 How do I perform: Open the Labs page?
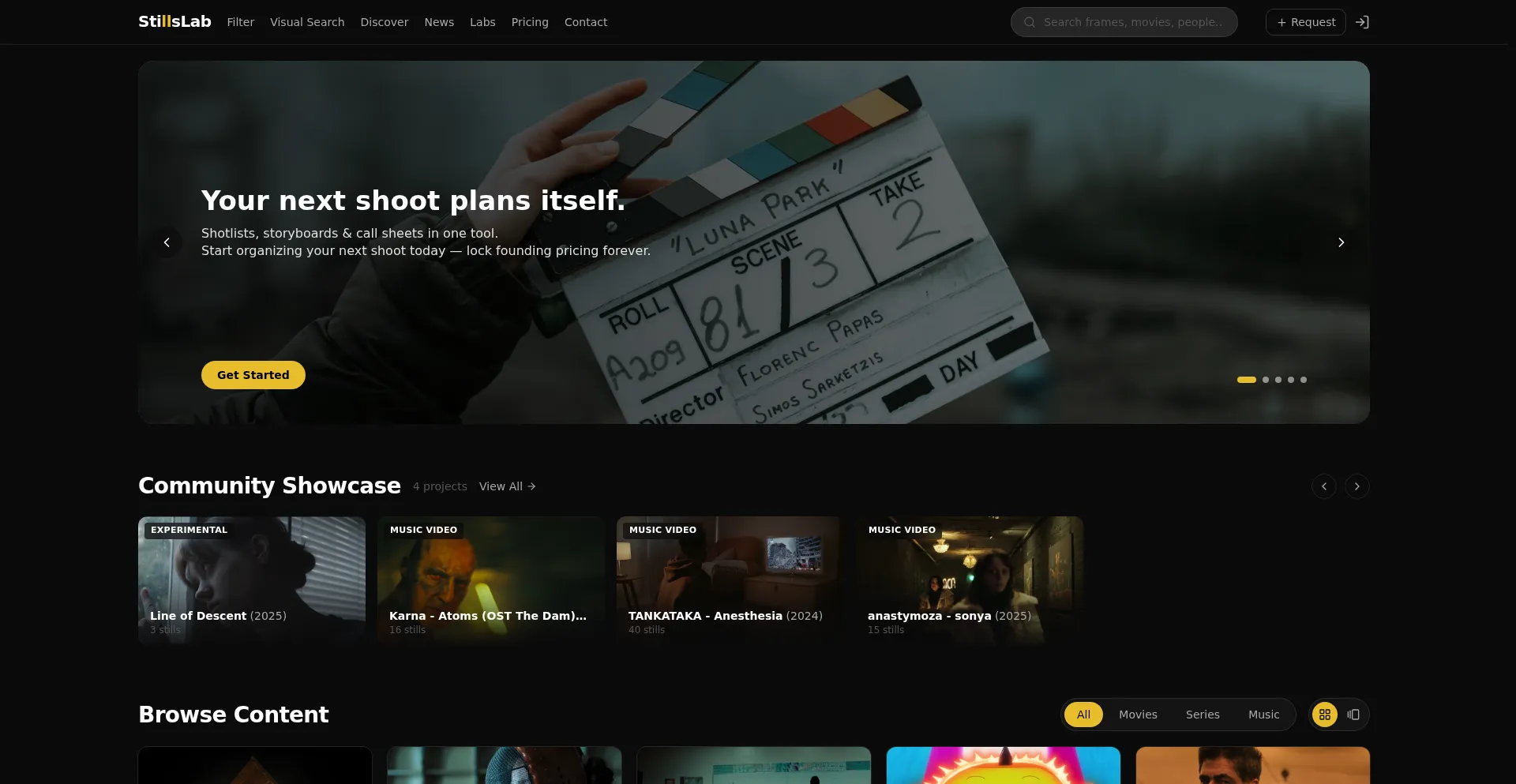pos(482,22)
